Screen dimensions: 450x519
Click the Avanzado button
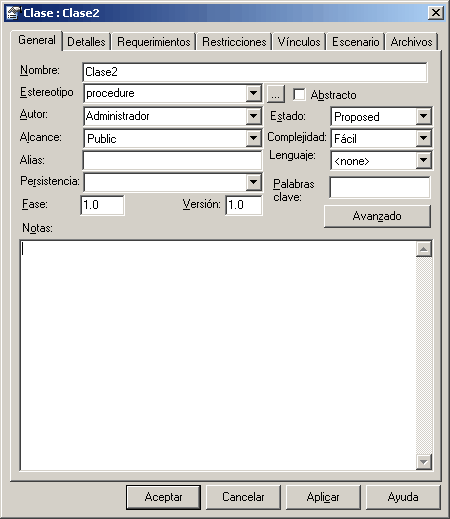click(377, 216)
